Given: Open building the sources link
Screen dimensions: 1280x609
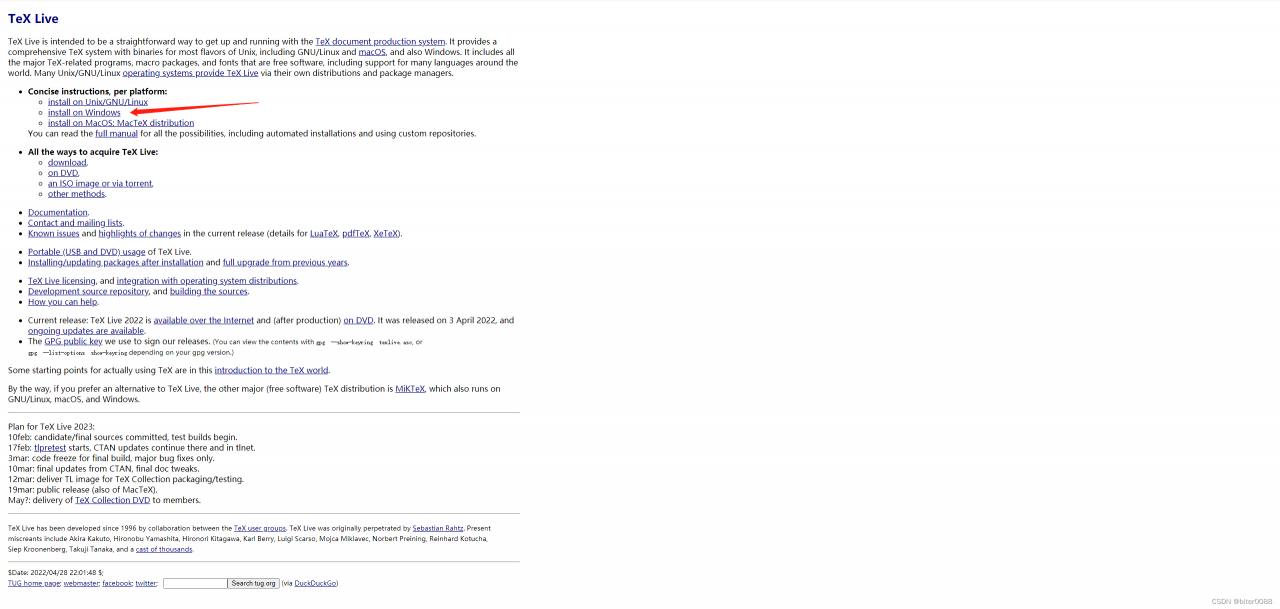Looking at the screenshot, I should click(209, 291).
